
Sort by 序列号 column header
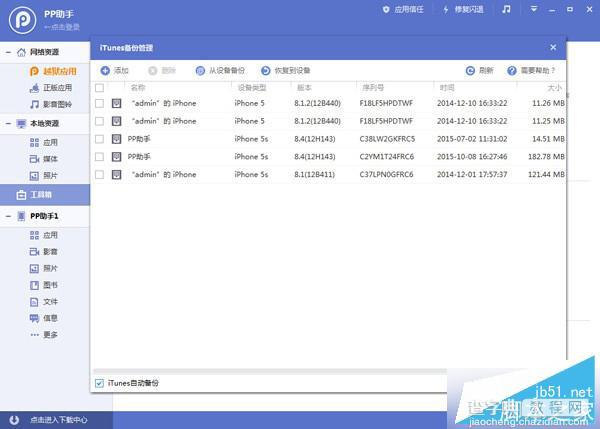[x=373, y=88]
